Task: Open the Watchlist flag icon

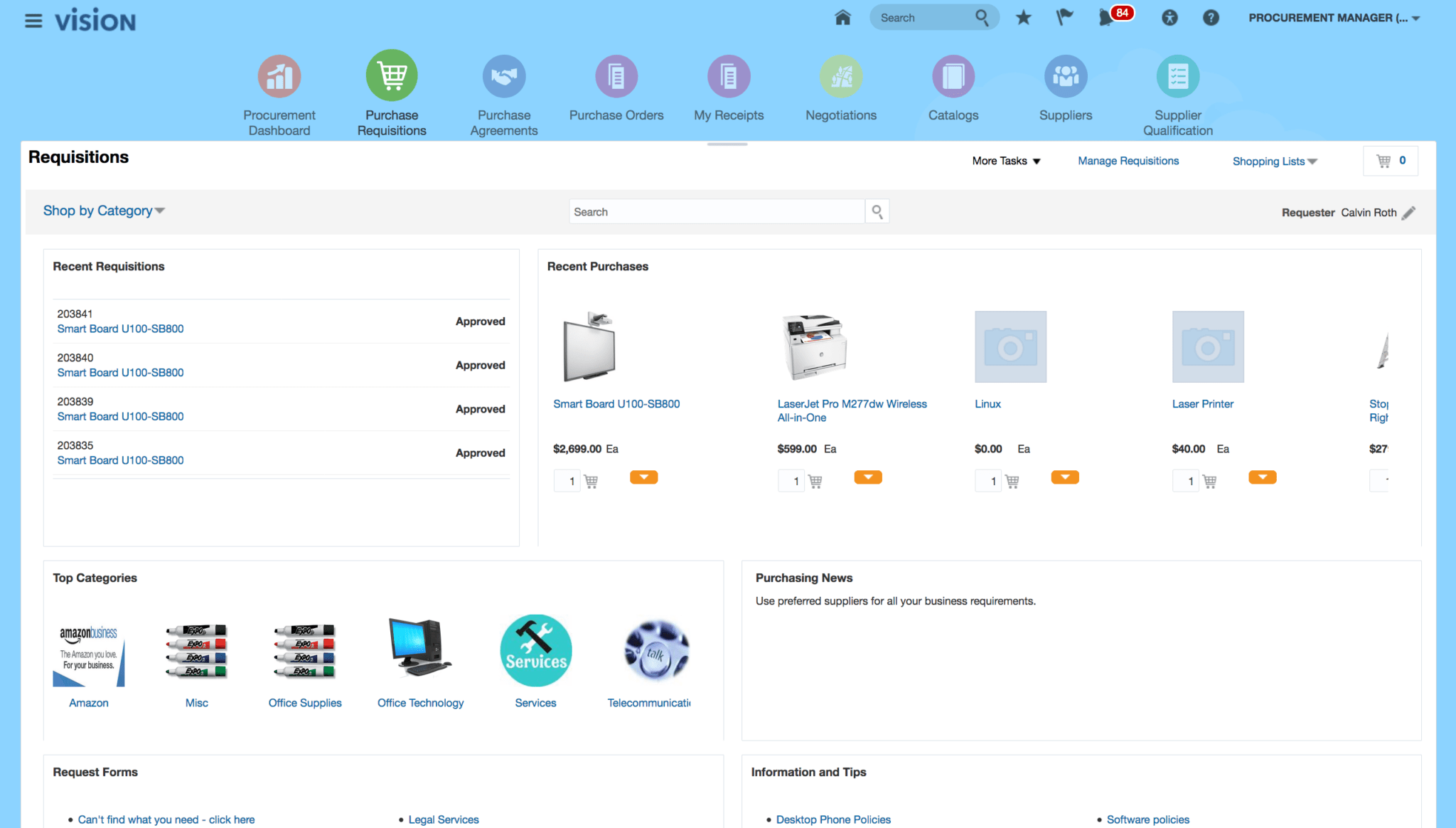Action: coord(1064,18)
